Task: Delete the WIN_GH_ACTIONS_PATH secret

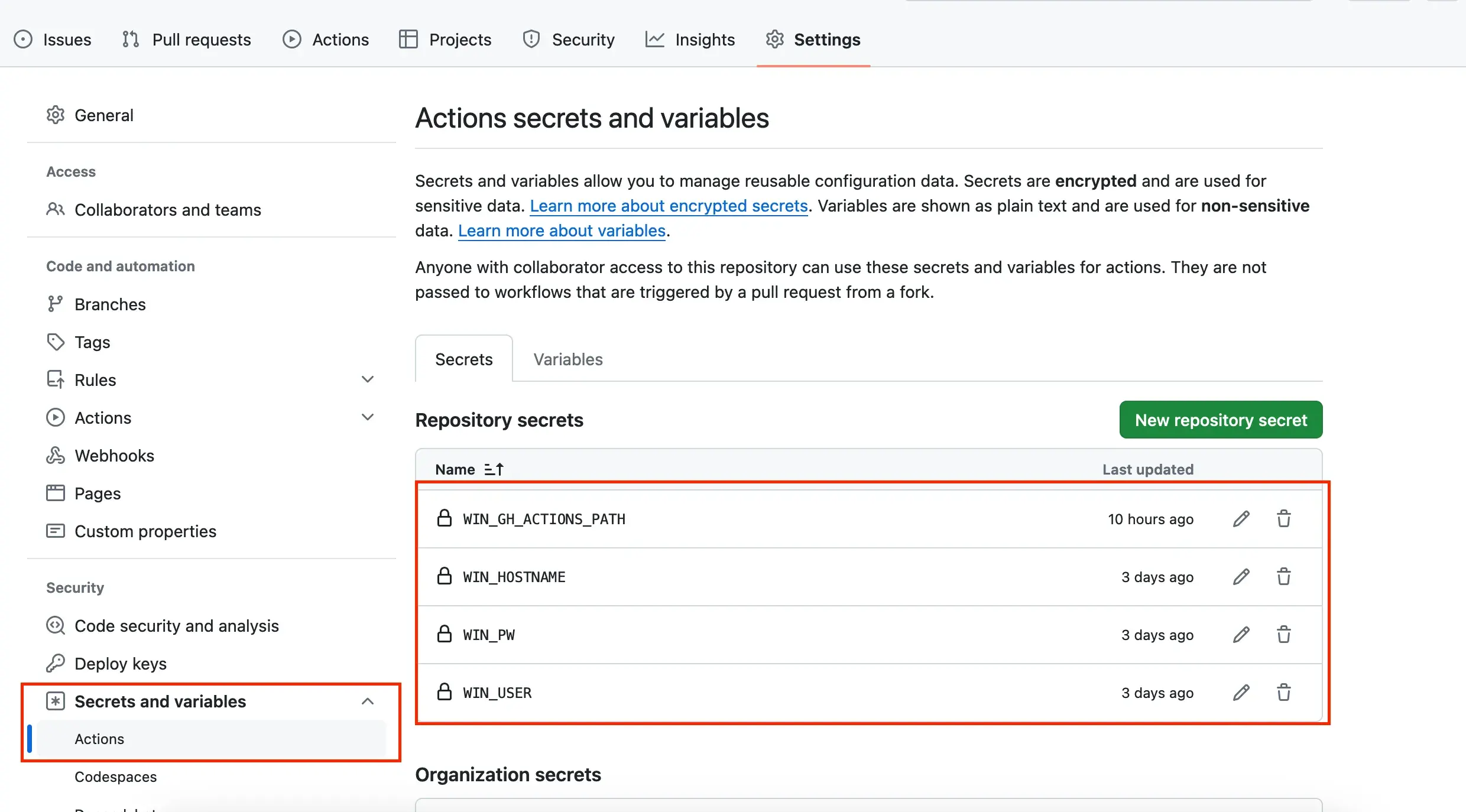Action: coord(1284,519)
